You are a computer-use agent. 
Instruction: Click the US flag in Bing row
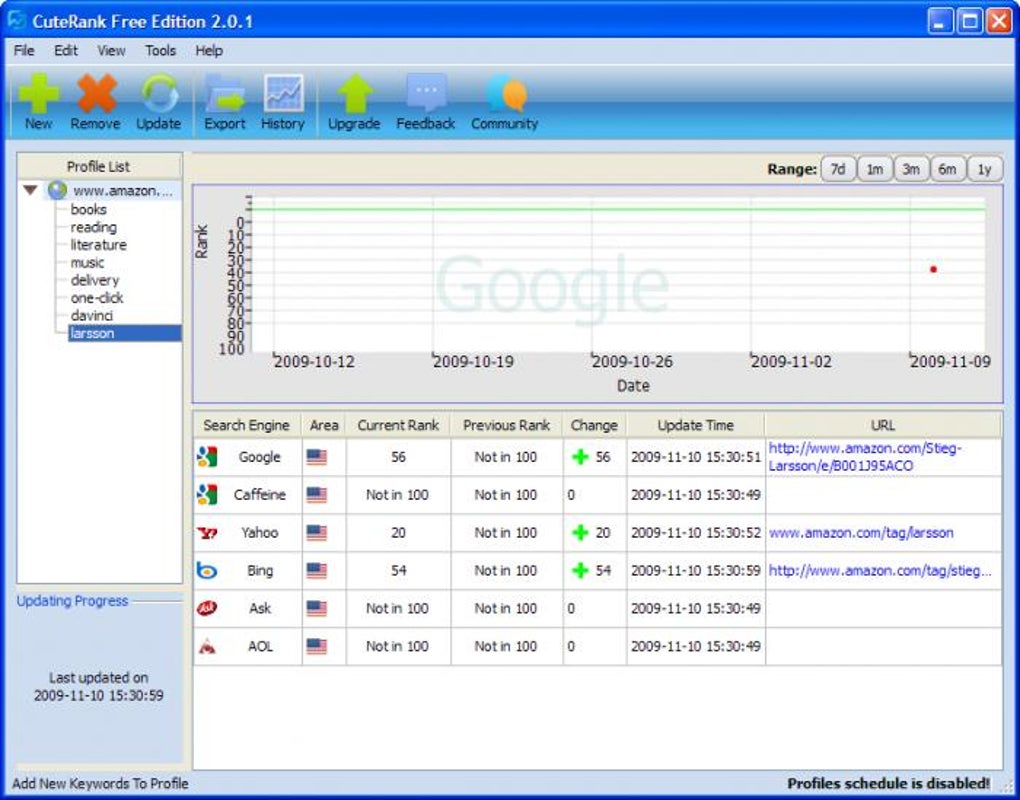(x=317, y=571)
